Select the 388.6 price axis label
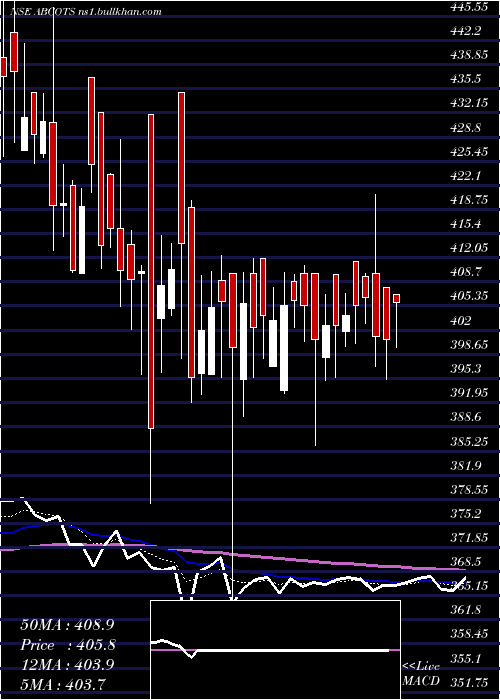500x700 pixels. pos(464,417)
